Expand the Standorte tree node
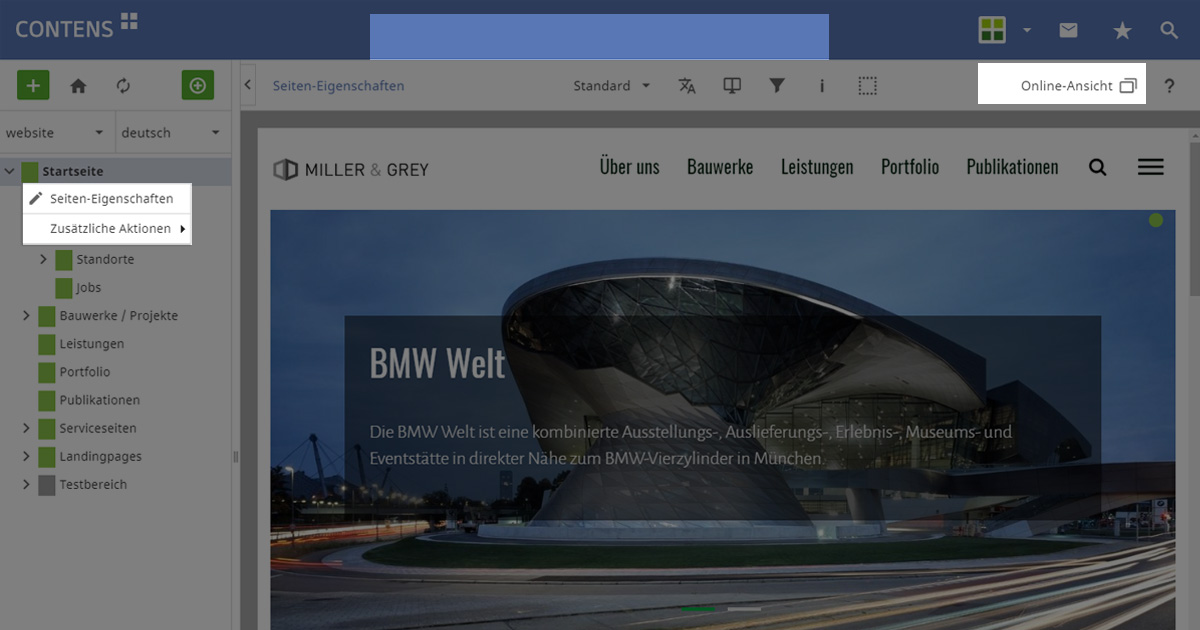 pyautogui.click(x=43, y=260)
